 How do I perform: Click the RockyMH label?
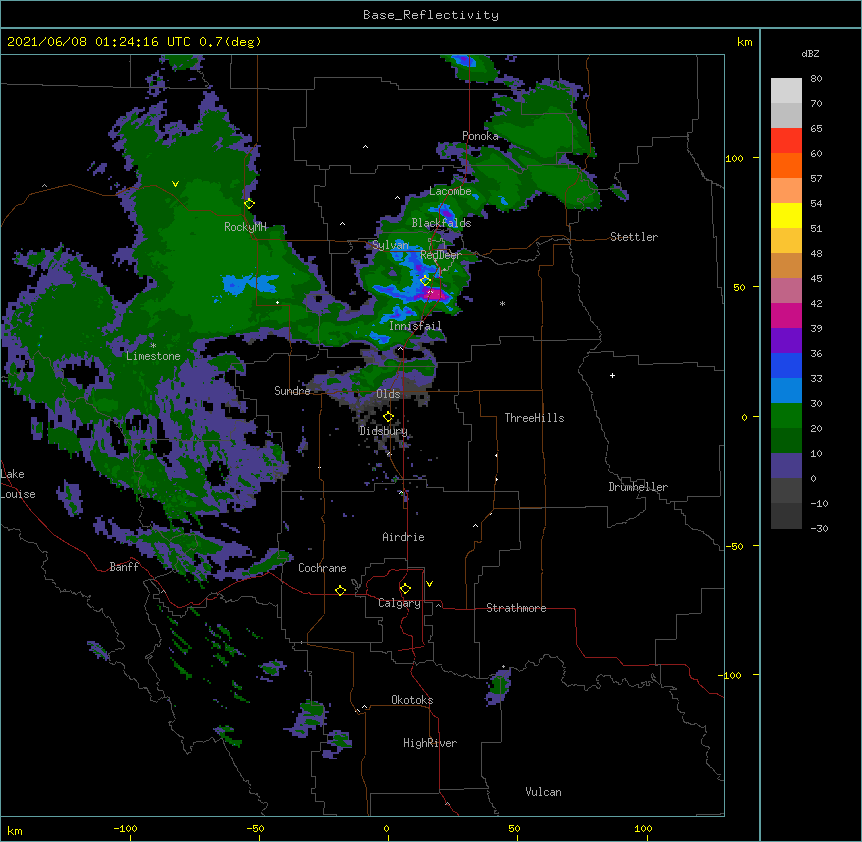245,227
